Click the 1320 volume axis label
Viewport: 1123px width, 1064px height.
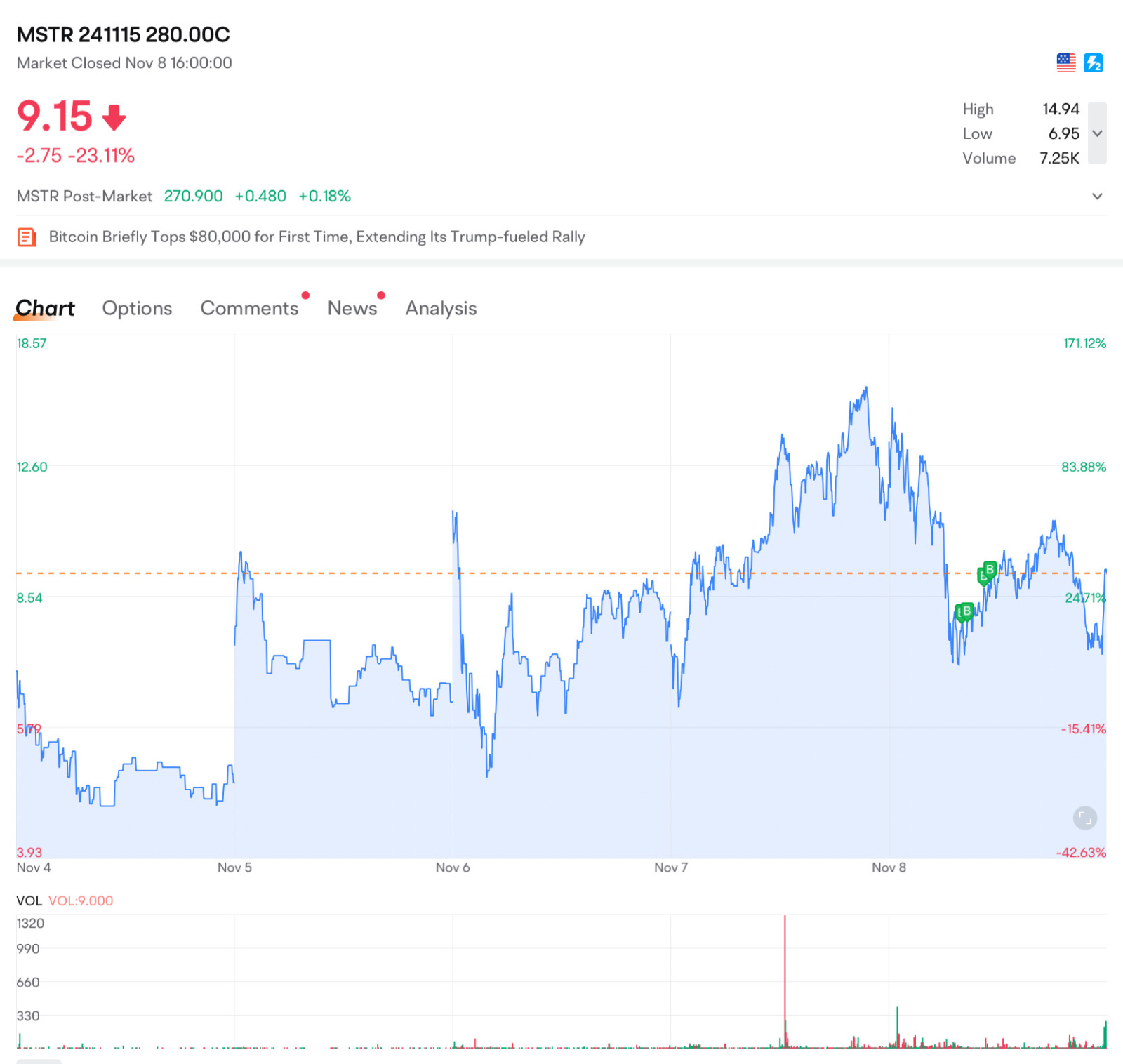(x=30, y=924)
